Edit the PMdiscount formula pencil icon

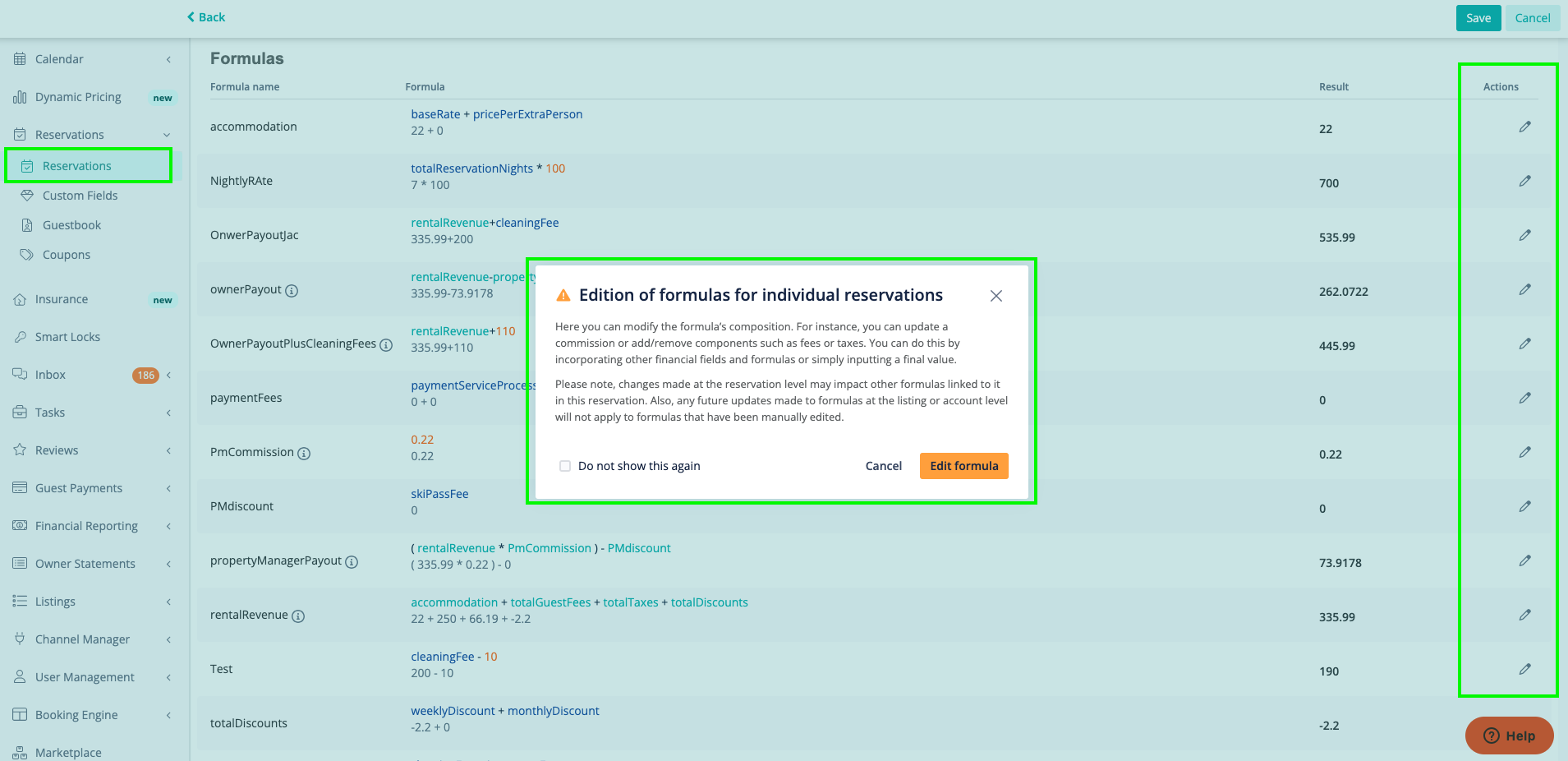click(x=1524, y=506)
